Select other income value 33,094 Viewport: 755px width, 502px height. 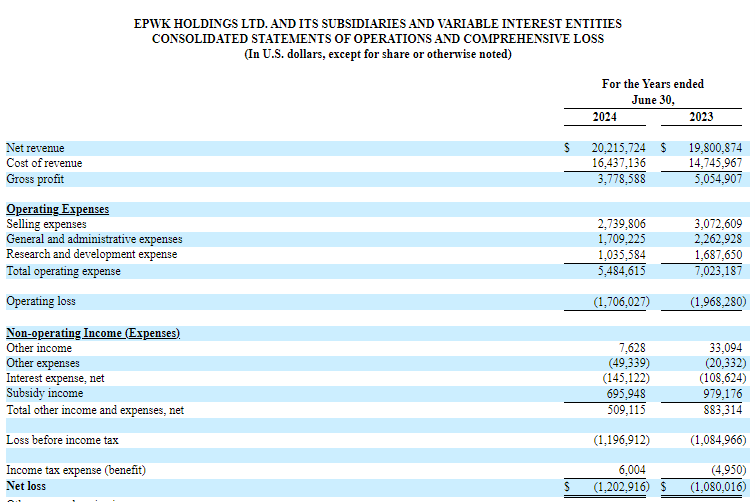[726, 348]
